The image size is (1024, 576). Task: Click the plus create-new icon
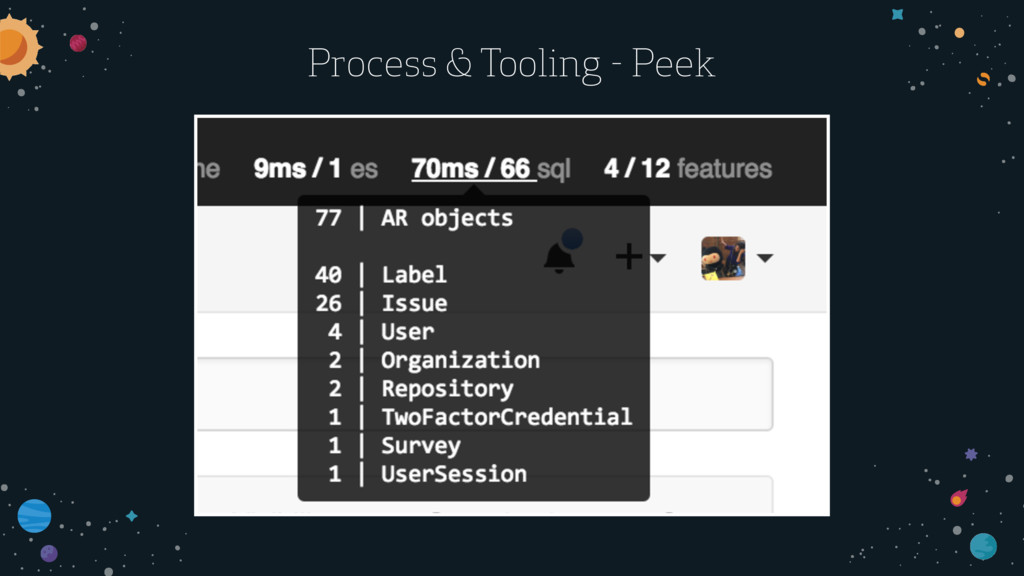pos(629,256)
